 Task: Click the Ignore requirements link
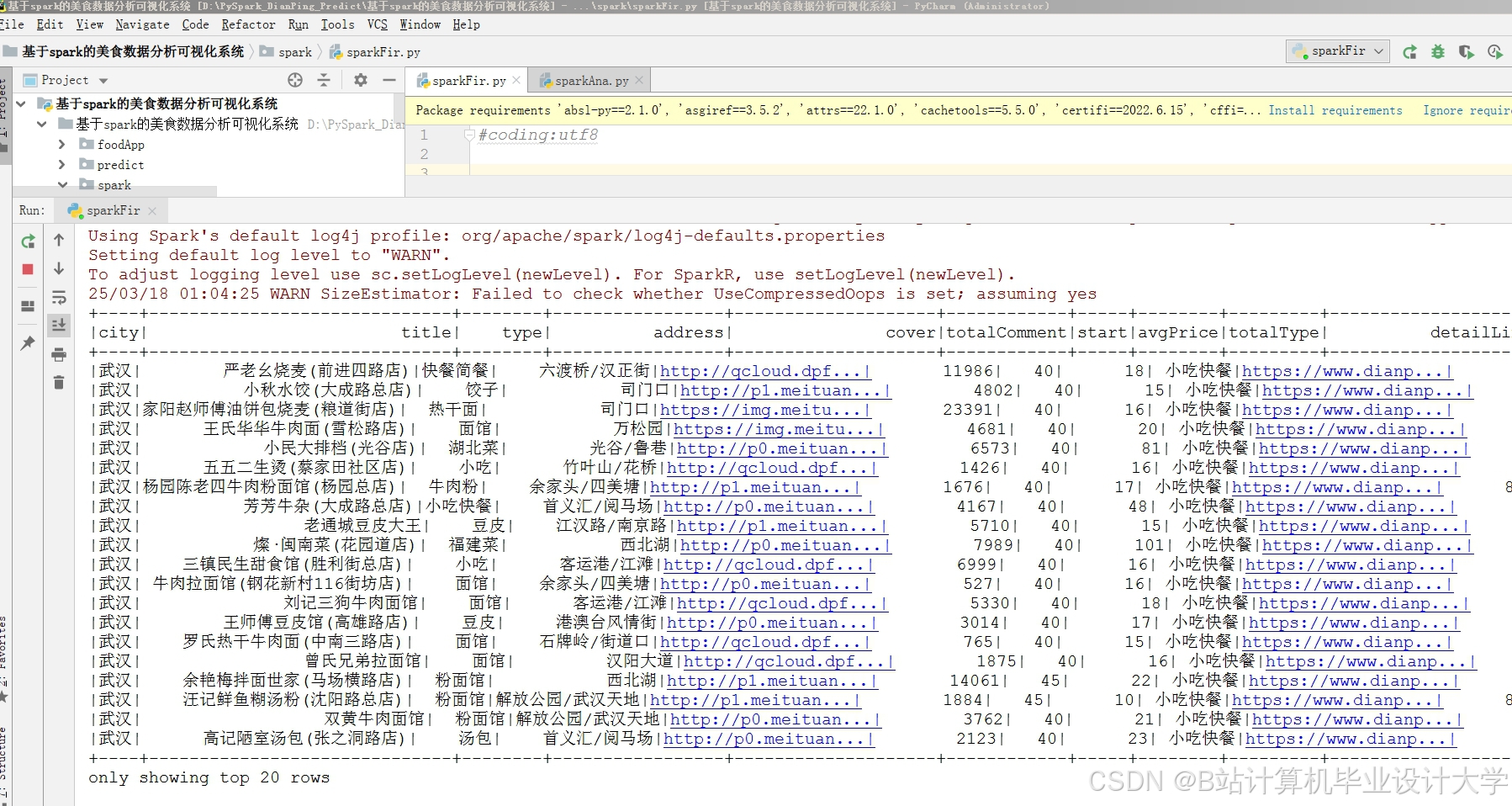click(x=1466, y=110)
